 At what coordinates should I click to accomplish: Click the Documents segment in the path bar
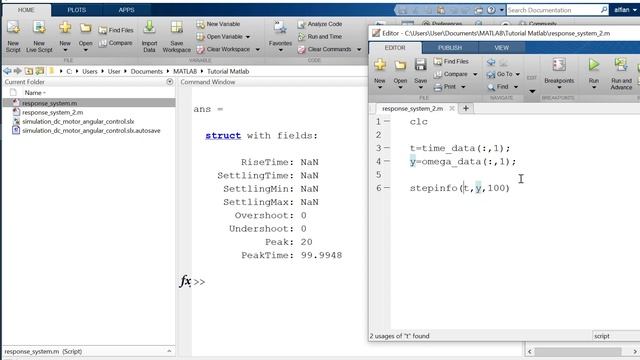coord(147,71)
